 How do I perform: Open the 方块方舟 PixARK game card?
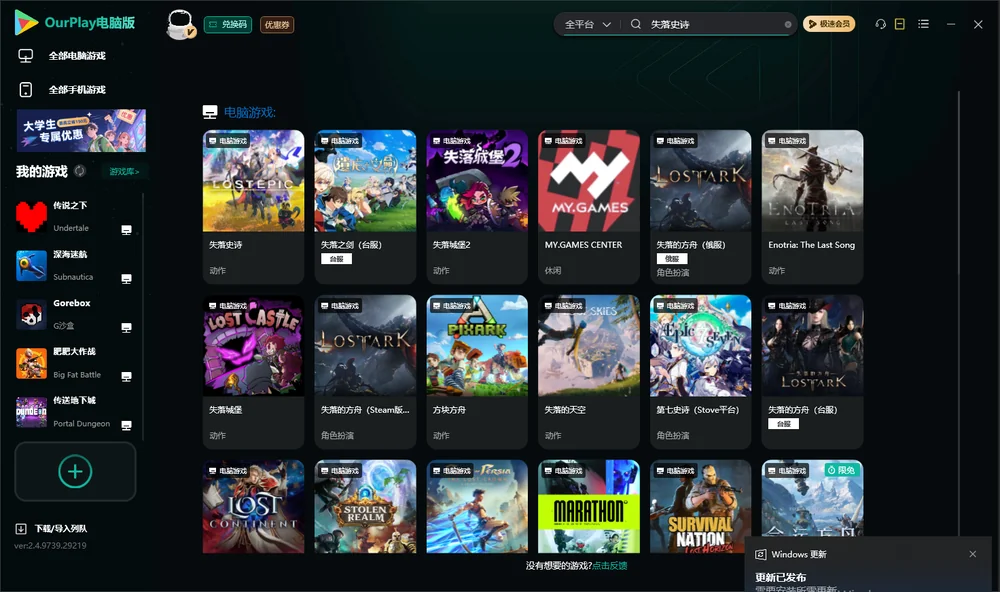click(477, 372)
